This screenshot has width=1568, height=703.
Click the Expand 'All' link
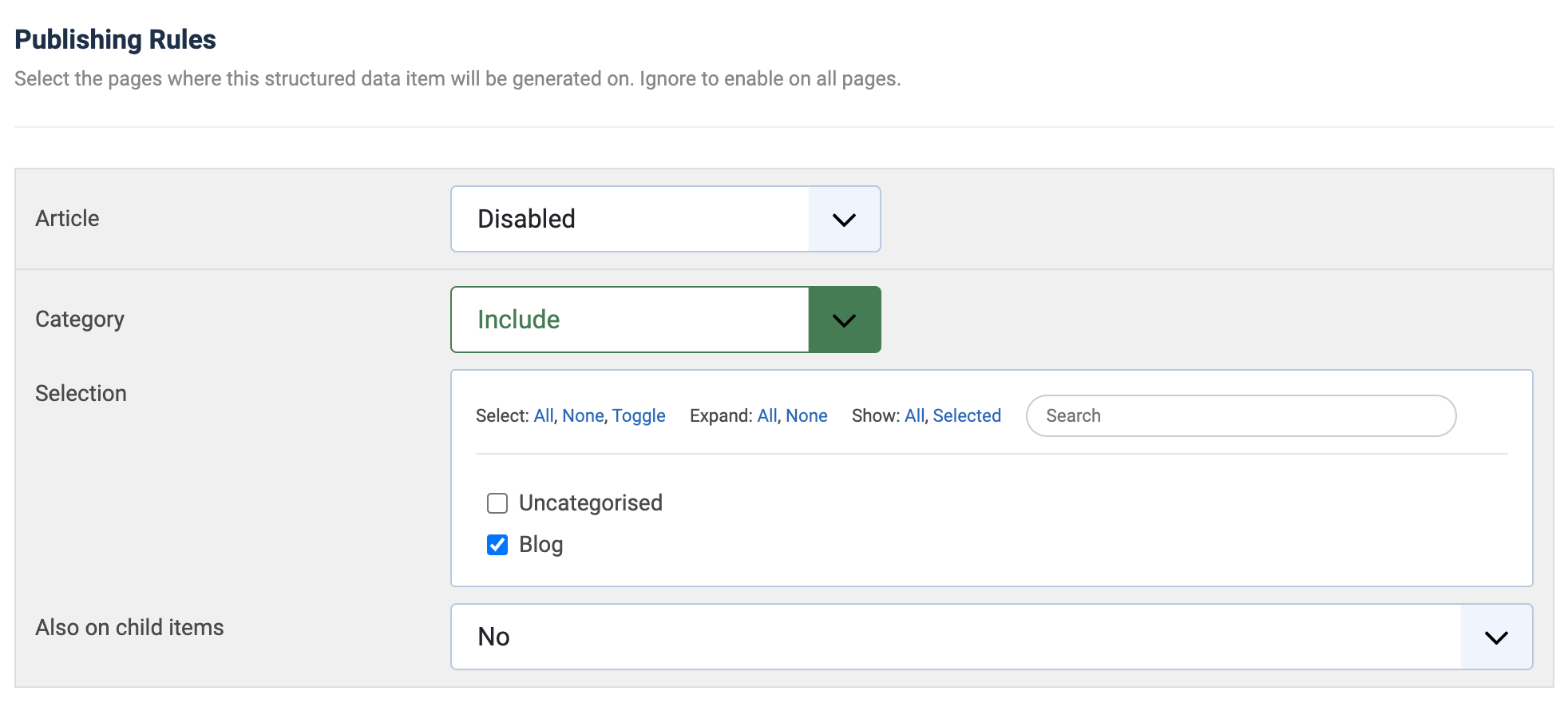[767, 416]
